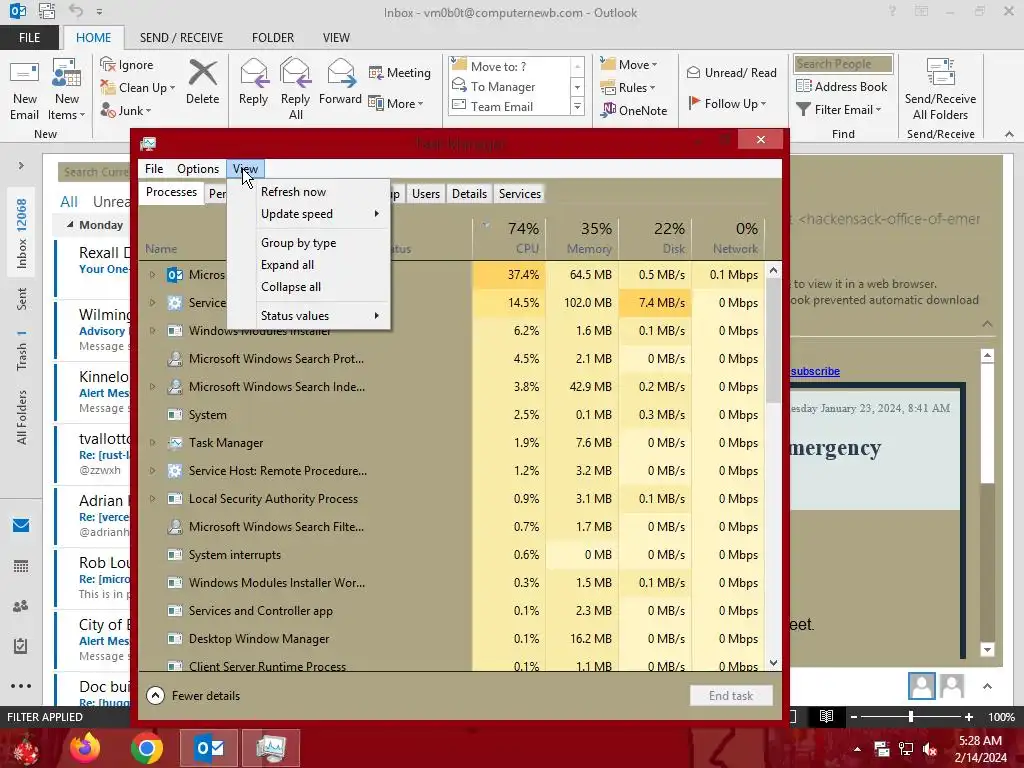Click the muted volume tray icon
Screen dimensions: 1024x768
[931, 749]
